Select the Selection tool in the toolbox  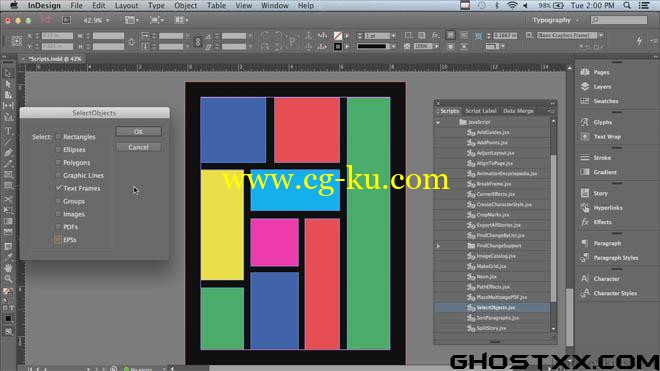click(8, 74)
